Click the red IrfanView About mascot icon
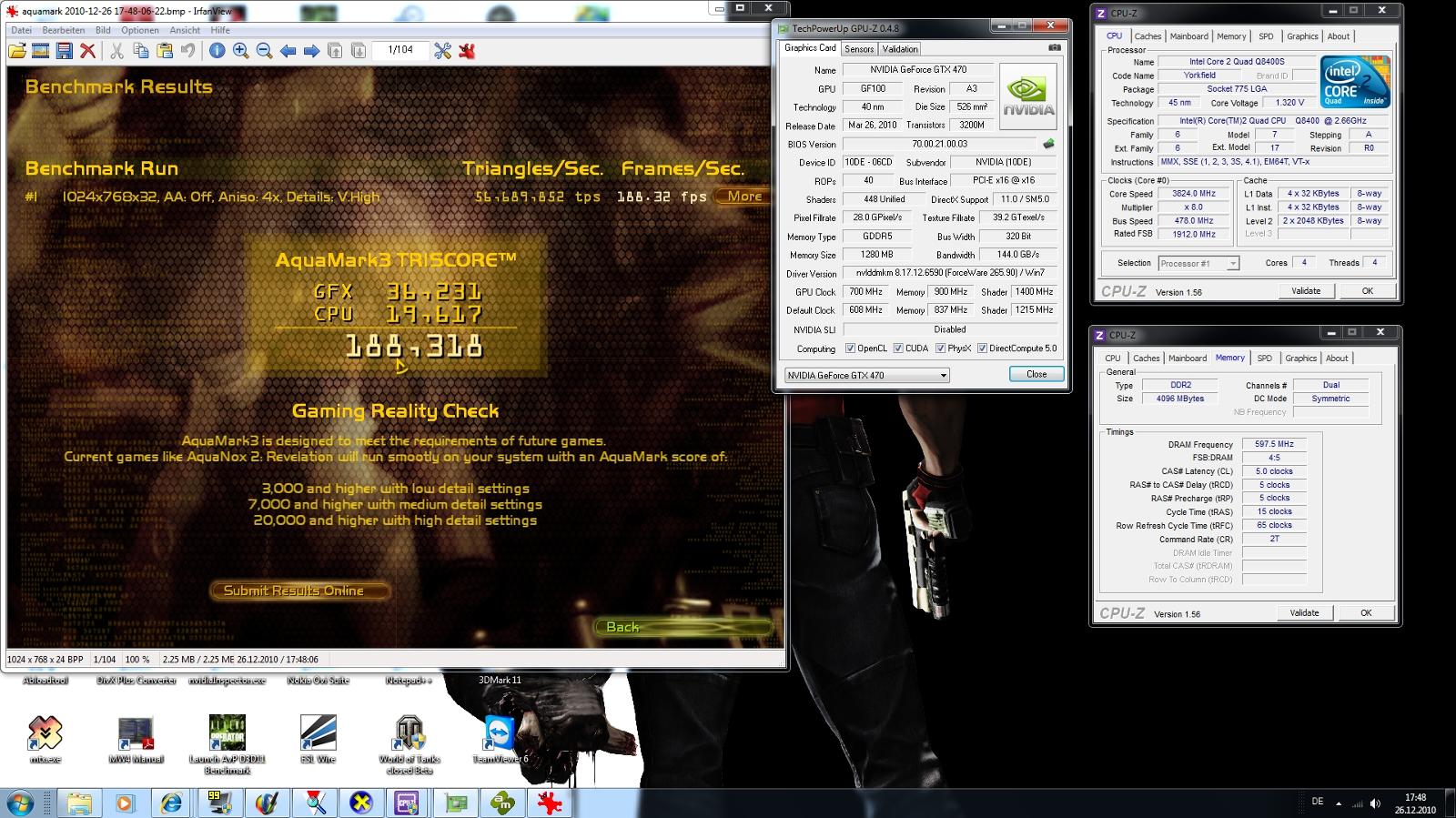The height and width of the screenshot is (818, 1456). click(x=467, y=51)
